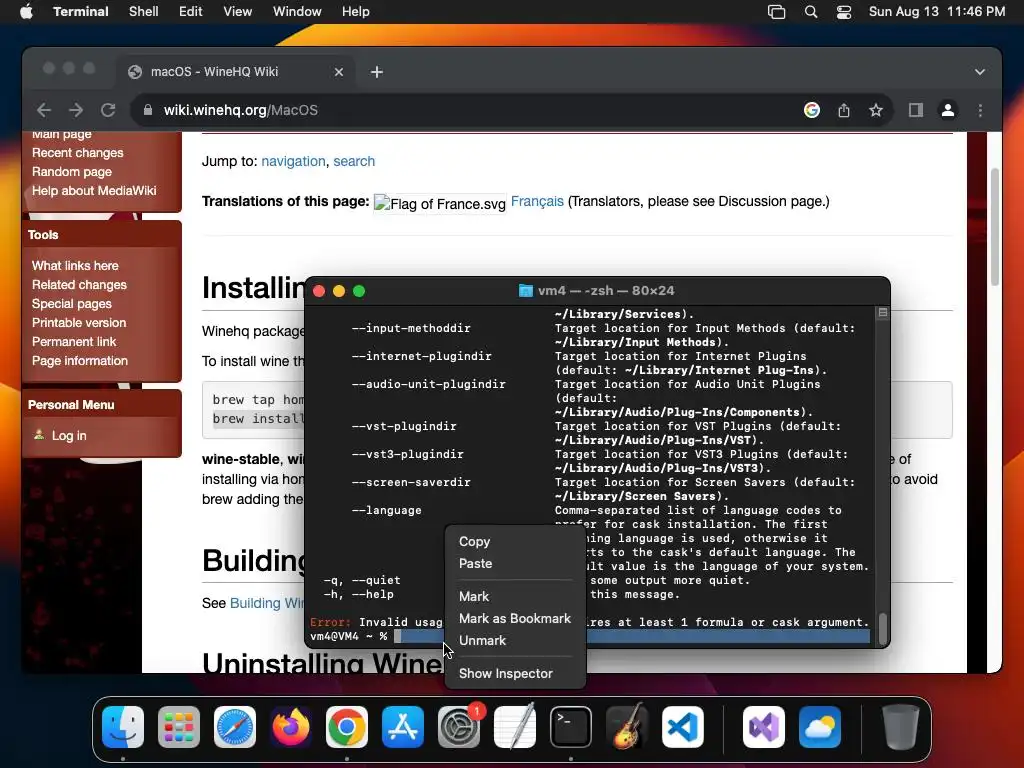Image resolution: width=1024 pixels, height=768 pixels.
Task: Open Chrome profile avatar
Action: point(948,110)
